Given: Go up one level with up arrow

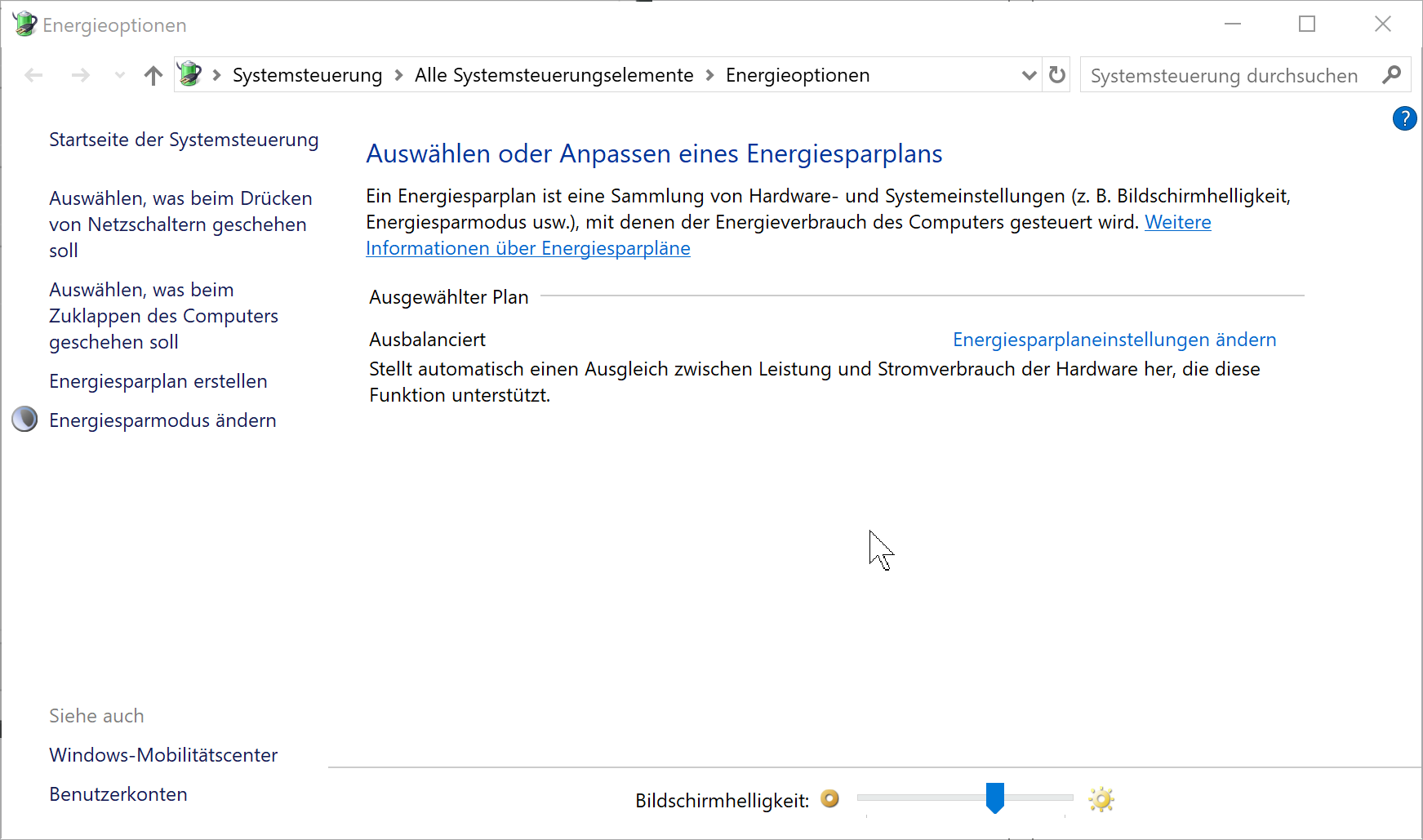Looking at the screenshot, I should [x=153, y=76].
